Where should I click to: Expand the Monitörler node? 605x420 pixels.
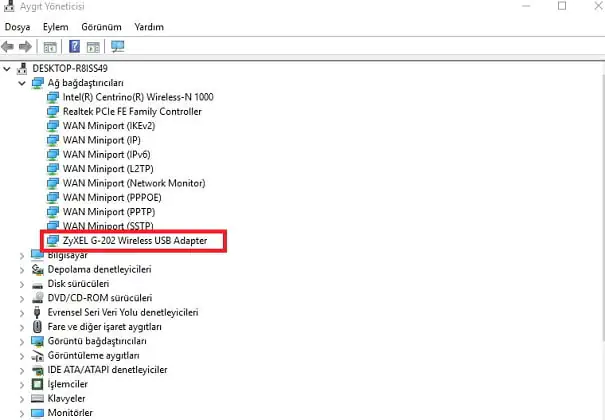22,414
